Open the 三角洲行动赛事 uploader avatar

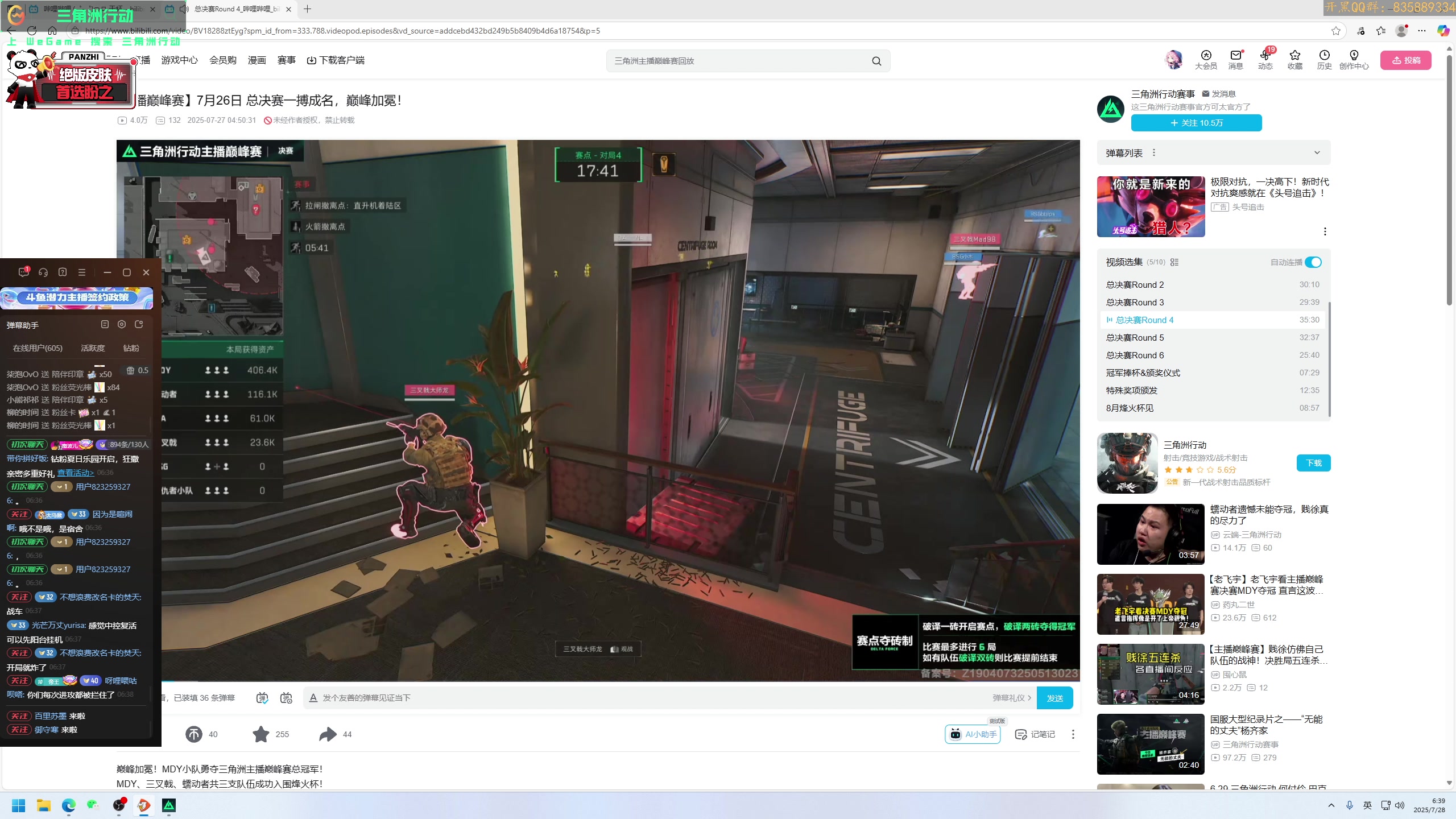1111,109
